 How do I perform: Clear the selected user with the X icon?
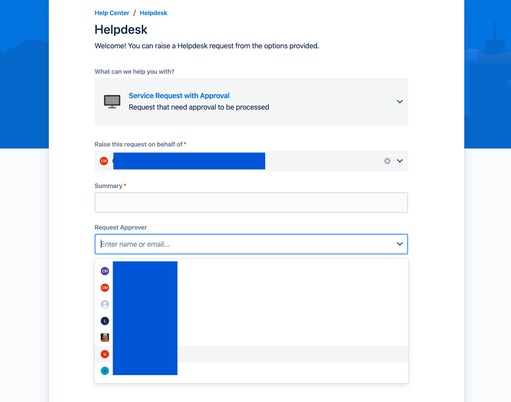(x=387, y=161)
